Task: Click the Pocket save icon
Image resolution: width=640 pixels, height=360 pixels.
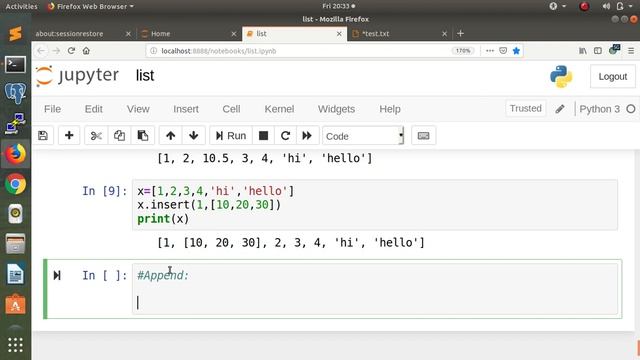Action: 503,51
